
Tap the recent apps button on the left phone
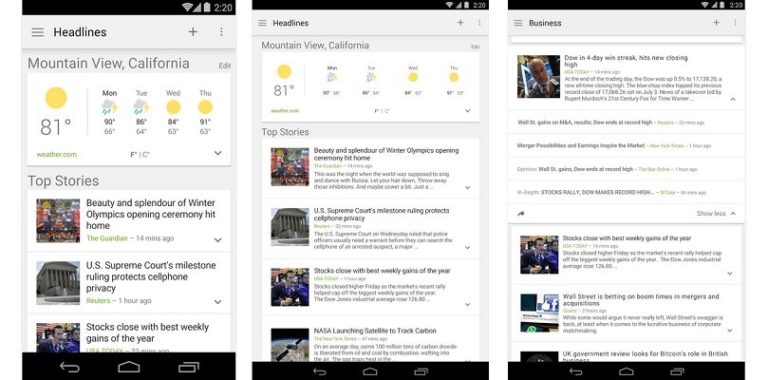[x=189, y=367]
